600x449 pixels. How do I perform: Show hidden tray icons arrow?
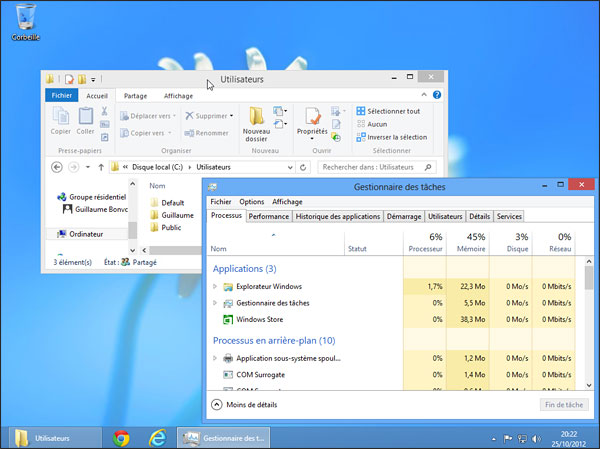tap(494, 439)
